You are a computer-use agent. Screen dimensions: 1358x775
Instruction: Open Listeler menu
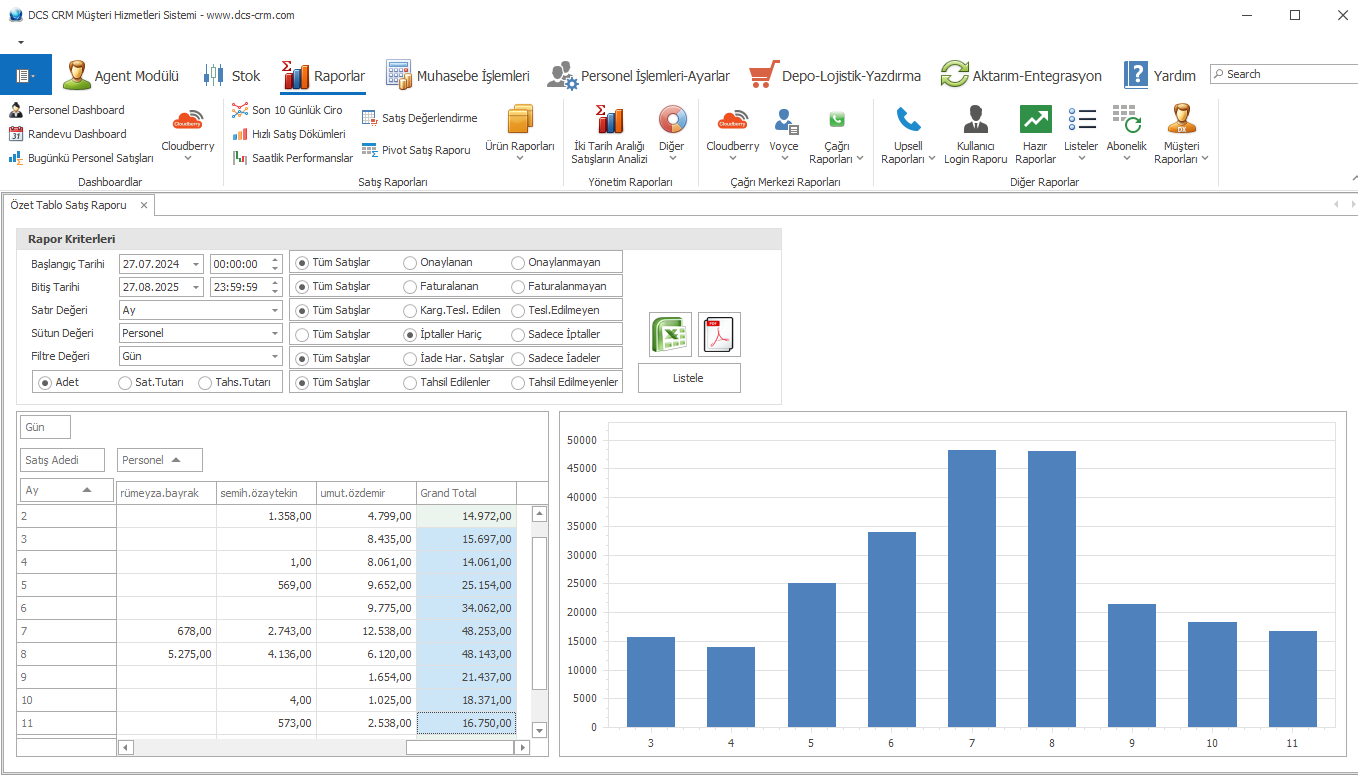pyautogui.click(x=1081, y=133)
